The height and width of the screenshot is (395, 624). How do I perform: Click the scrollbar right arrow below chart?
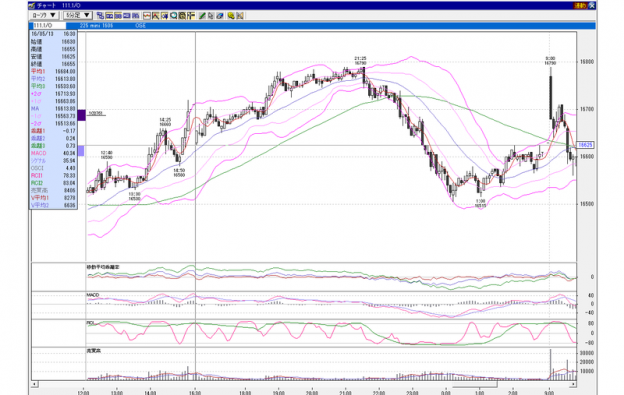point(573,384)
